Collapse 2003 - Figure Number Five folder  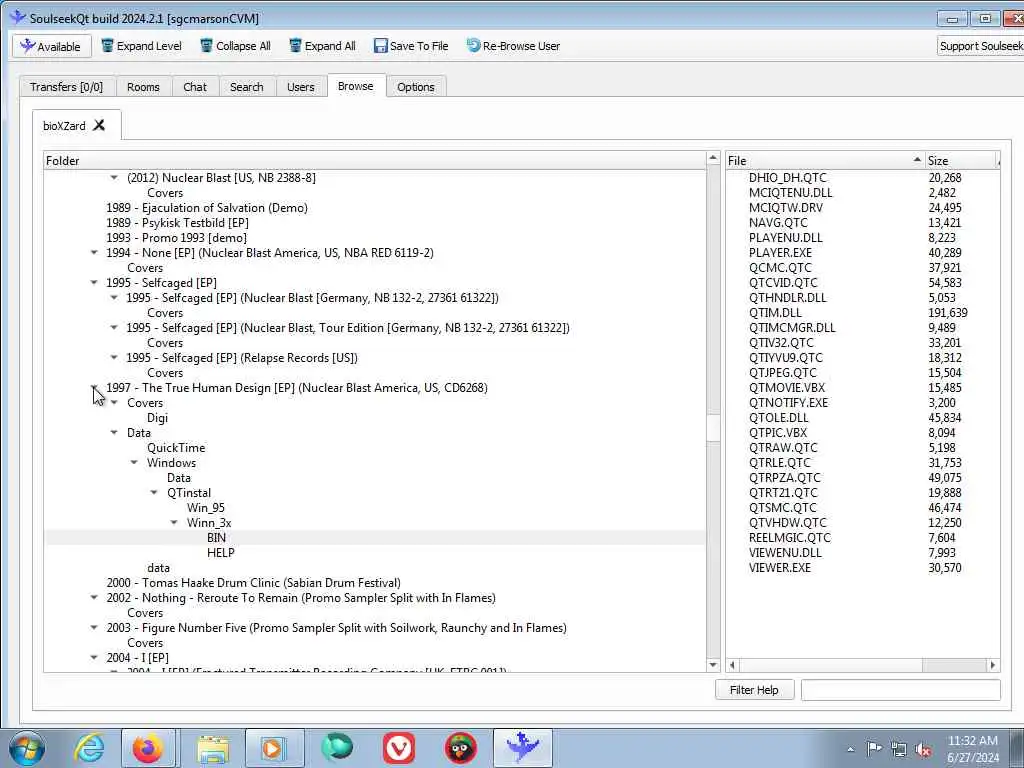pyautogui.click(x=94, y=628)
